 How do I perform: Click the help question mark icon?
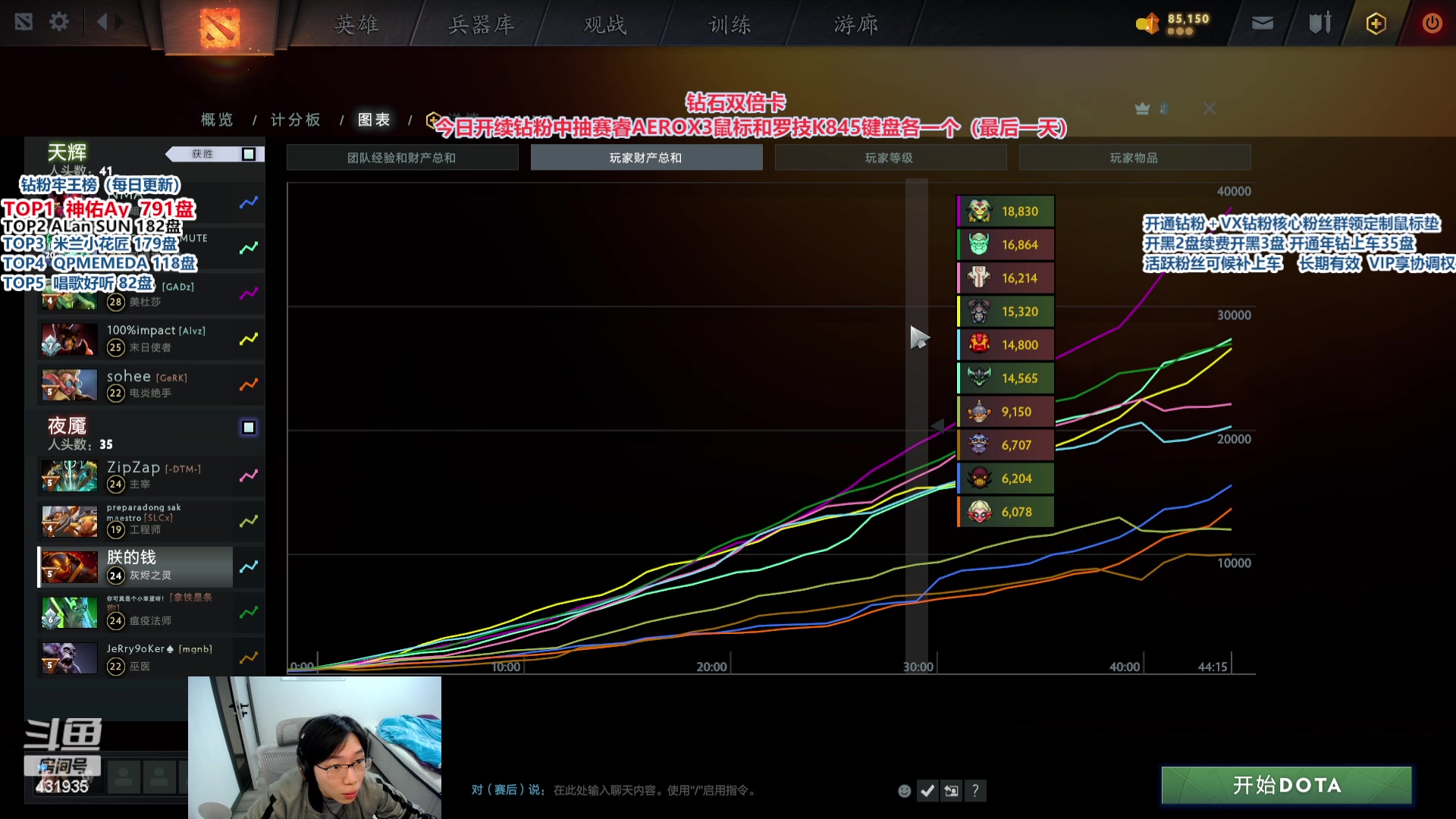click(975, 791)
